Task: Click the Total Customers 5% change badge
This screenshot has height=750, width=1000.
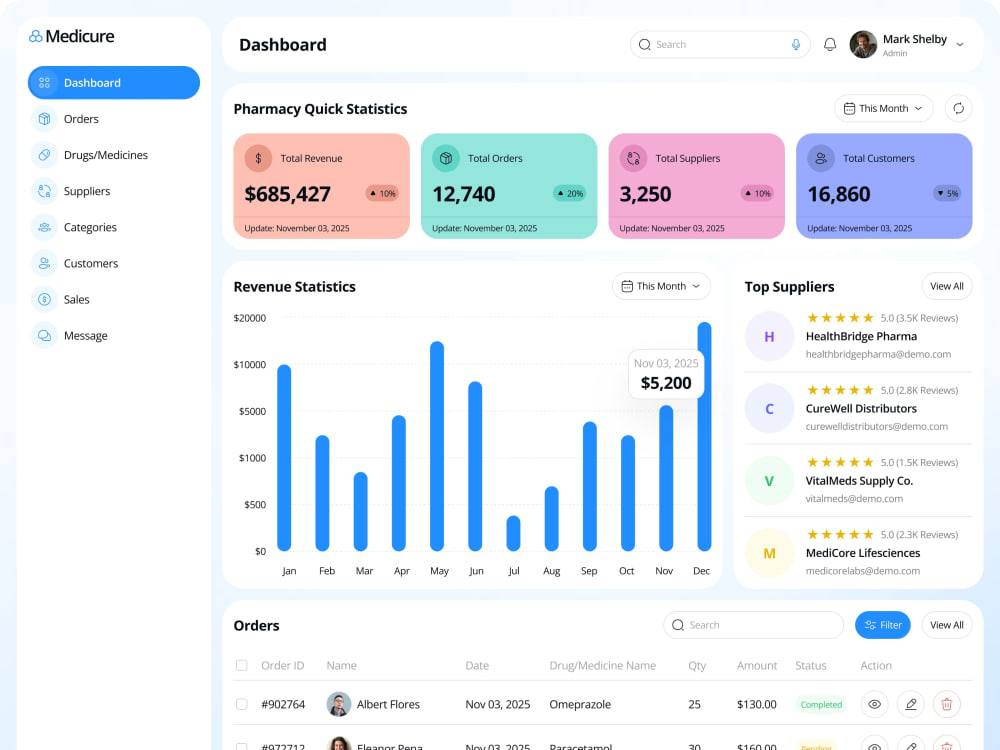Action: coord(946,193)
